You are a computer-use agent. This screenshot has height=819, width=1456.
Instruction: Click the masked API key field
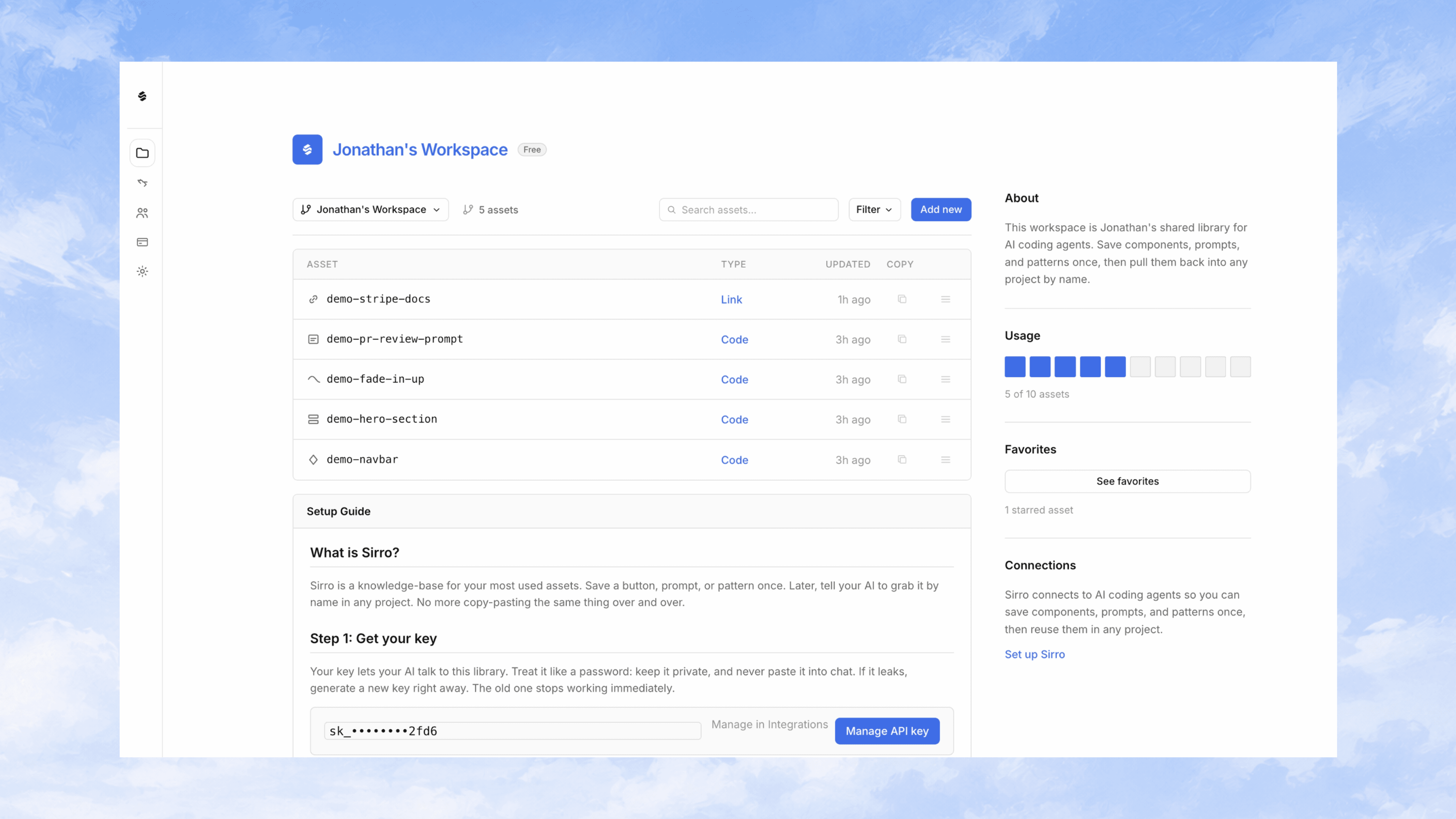pyautogui.click(x=513, y=731)
